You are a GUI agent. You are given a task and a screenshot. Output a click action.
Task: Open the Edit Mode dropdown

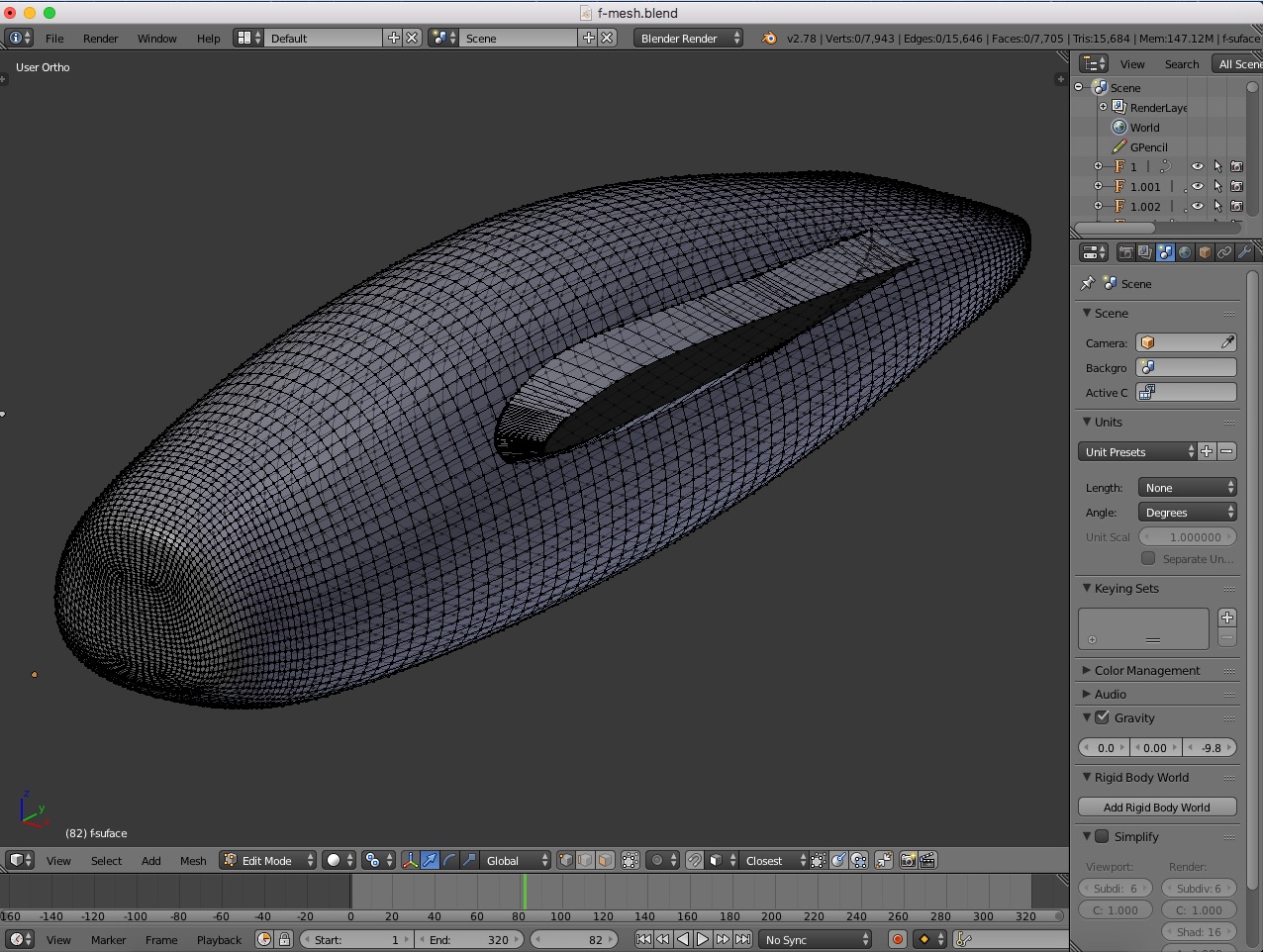point(268,861)
